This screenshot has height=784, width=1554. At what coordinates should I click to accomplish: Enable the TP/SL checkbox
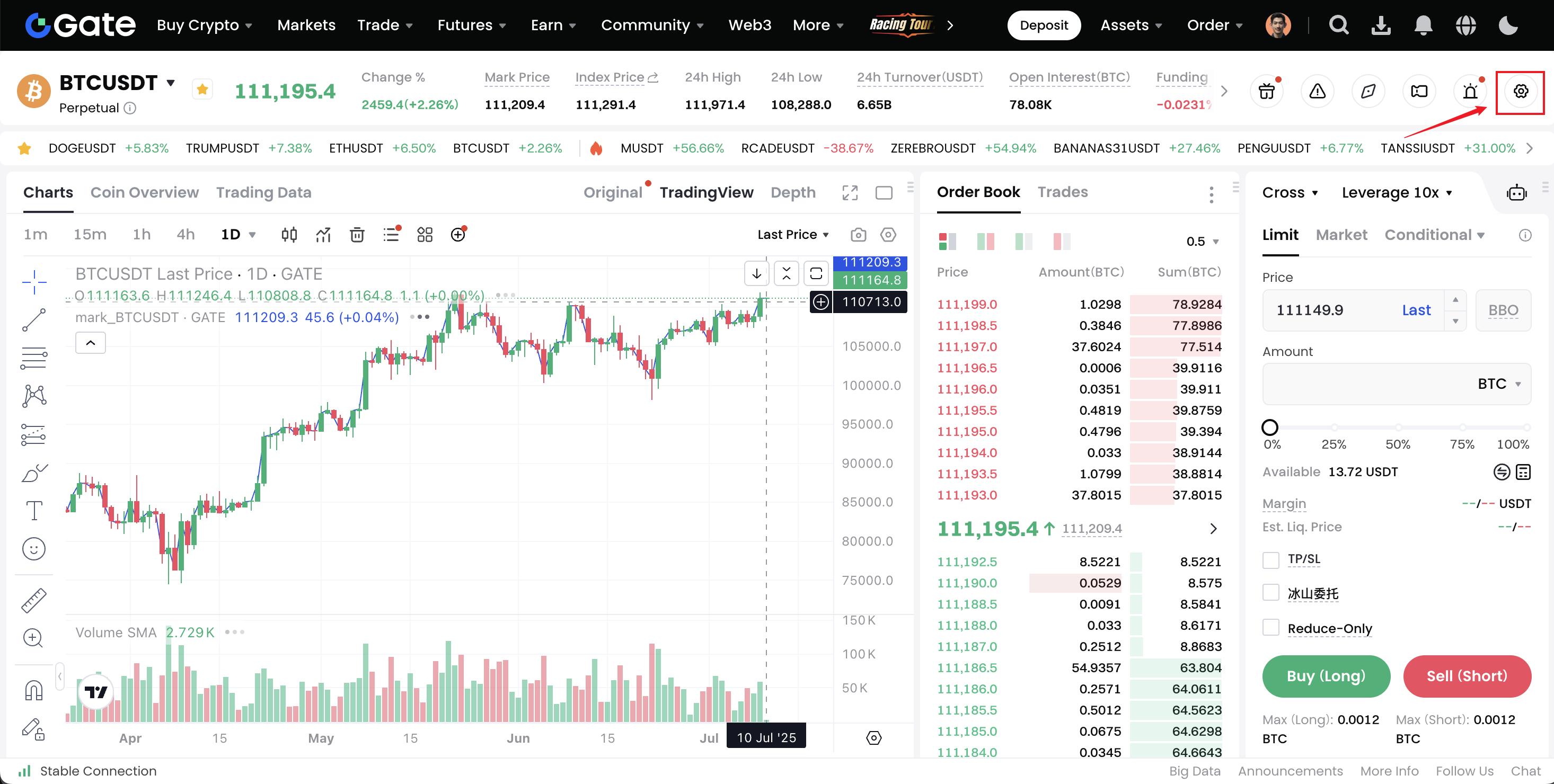pos(1270,559)
